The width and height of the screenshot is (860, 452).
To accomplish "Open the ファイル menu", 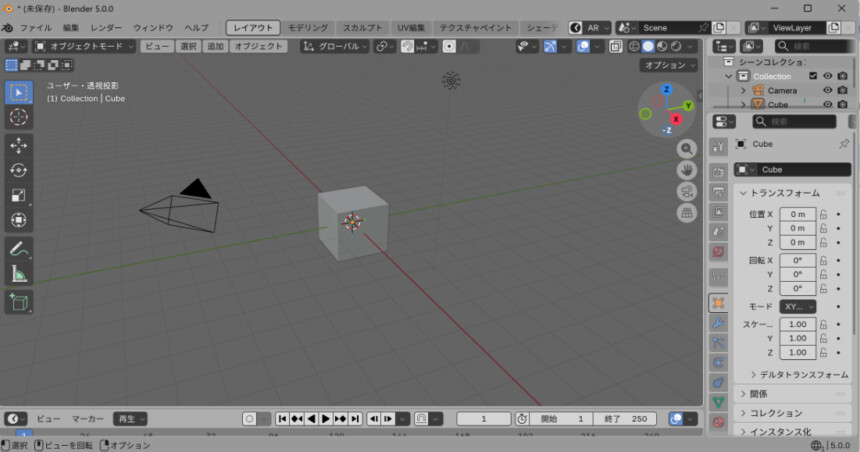I will [x=36, y=28].
